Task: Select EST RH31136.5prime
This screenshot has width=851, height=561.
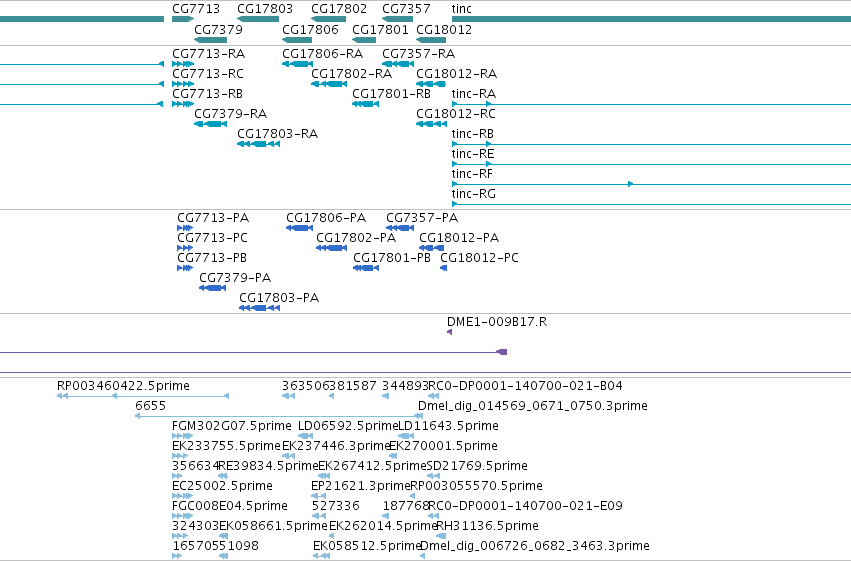Action: click(441, 537)
